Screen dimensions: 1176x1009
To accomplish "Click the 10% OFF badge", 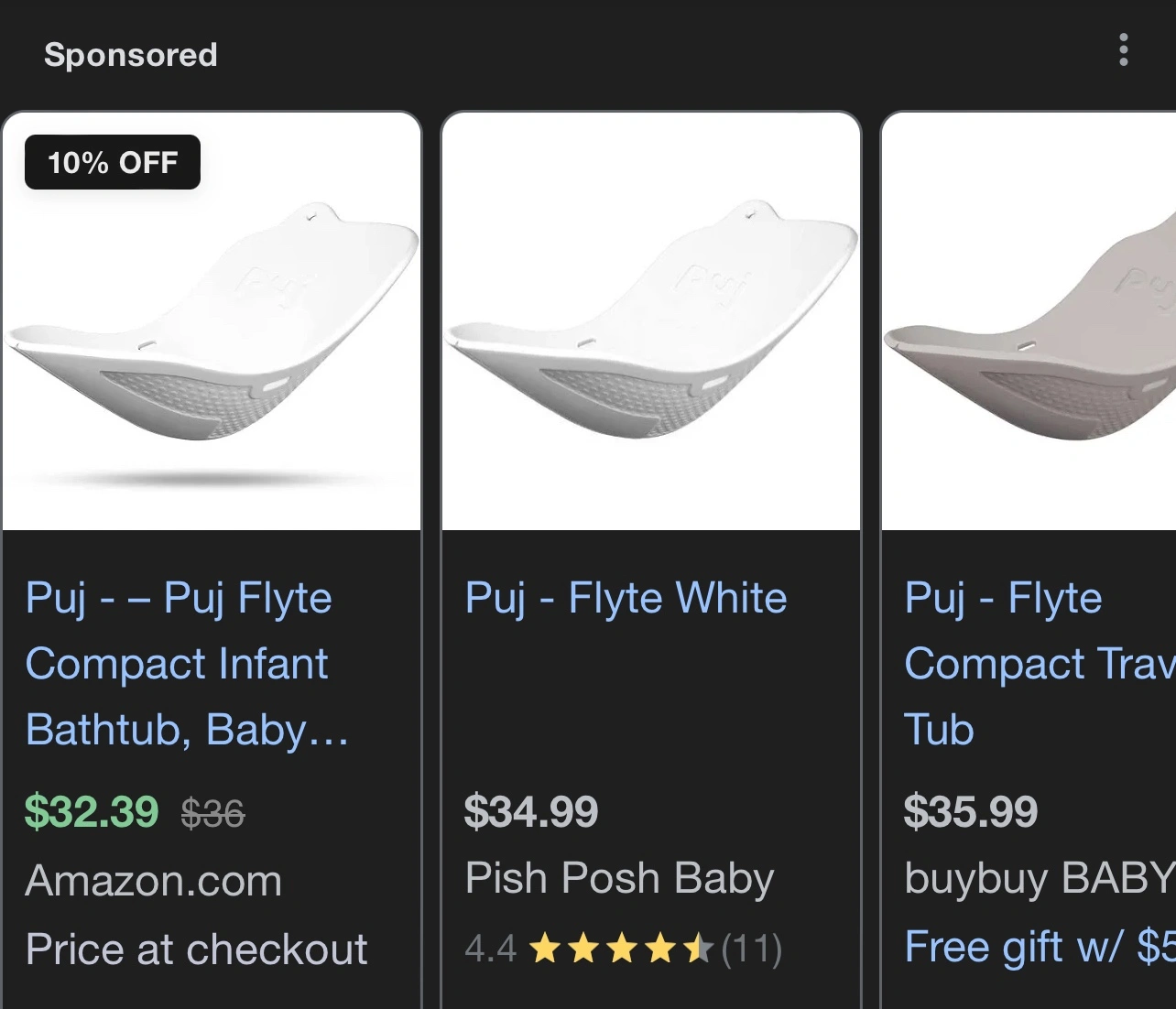I will coord(113,163).
